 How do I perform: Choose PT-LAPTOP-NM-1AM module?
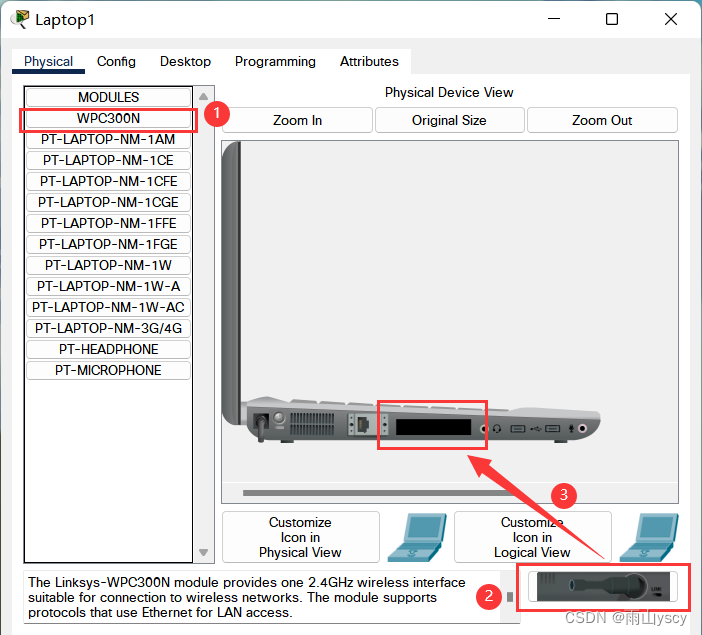[108, 139]
